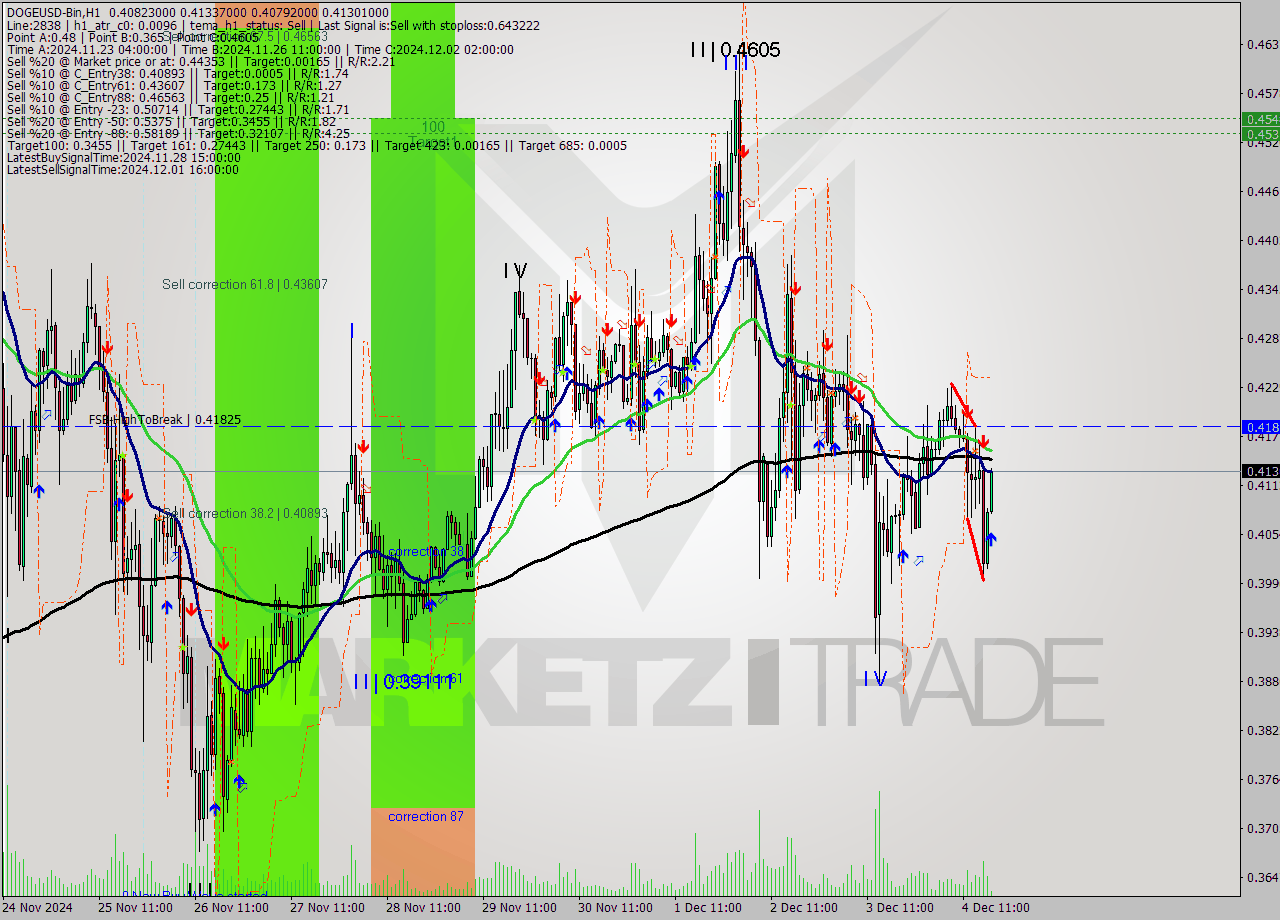The height and width of the screenshot is (920, 1280).
Task: Click the 'I I I 0.4605' wave label
Action: (735, 50)
